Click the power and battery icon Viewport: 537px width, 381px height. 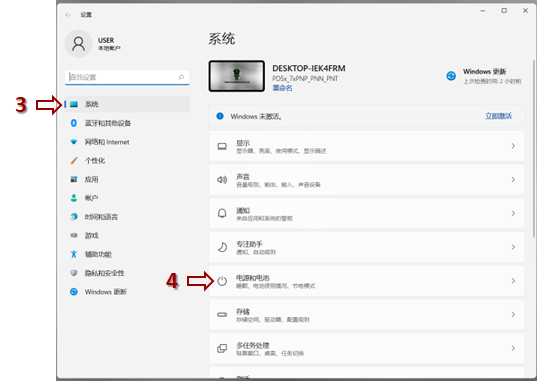tap(222, 281)
